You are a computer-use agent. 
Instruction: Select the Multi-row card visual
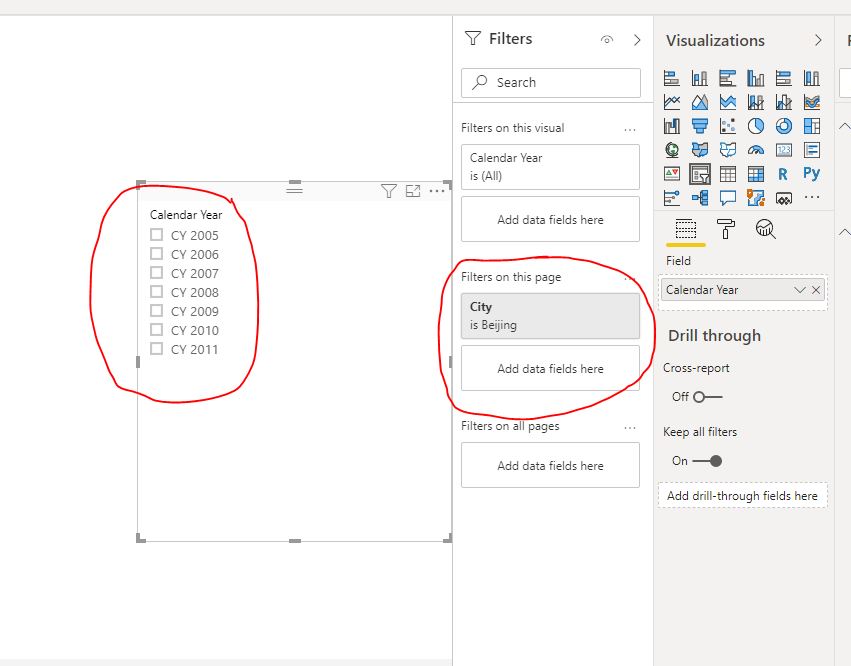tap(812, 150)
